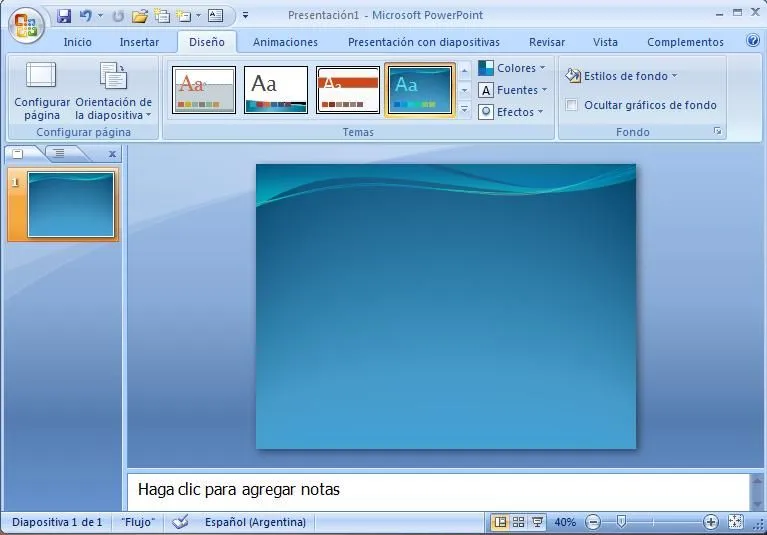
Task: Close the slides pane
Action: click(x=113, y=154)
